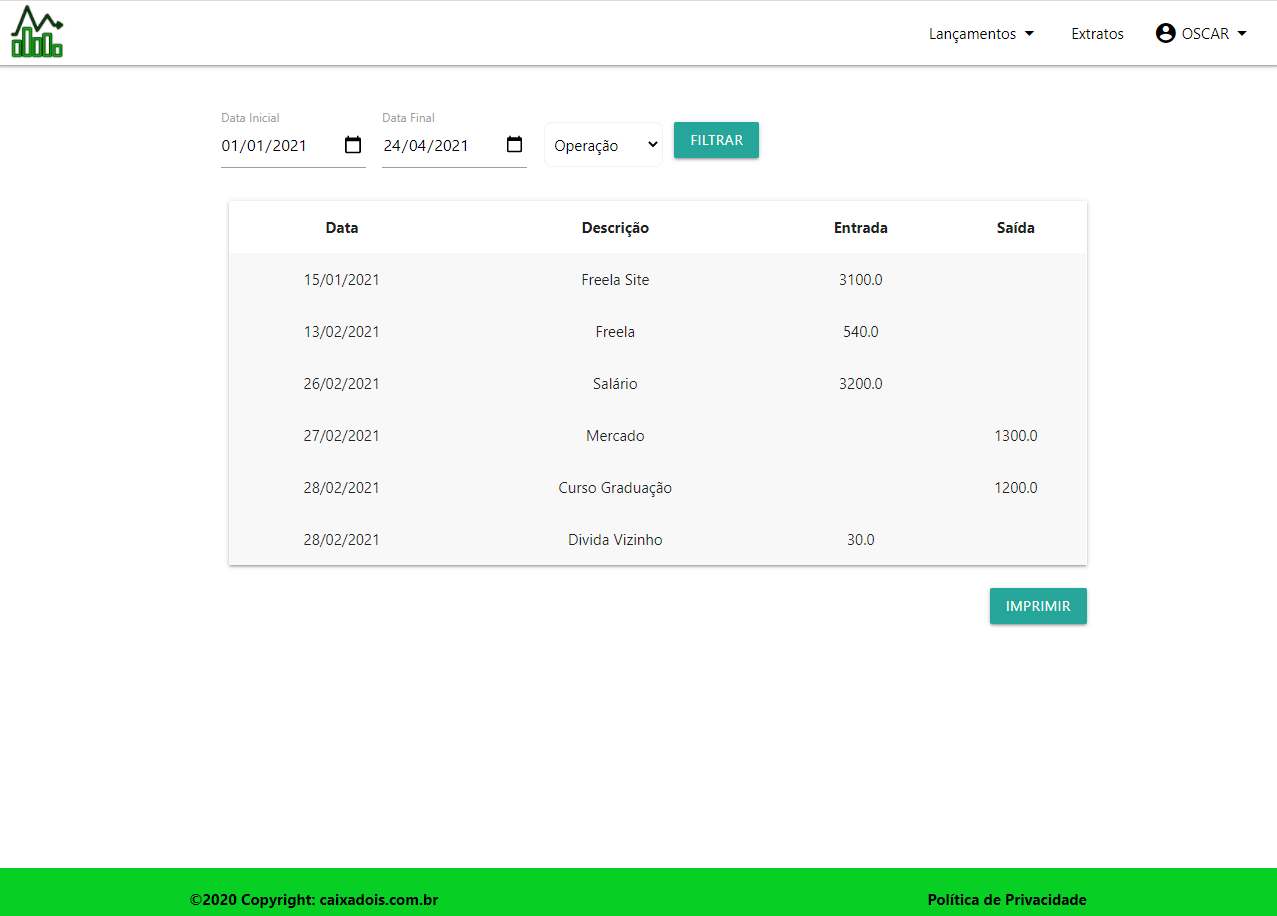This screenshot has height=916, width=1277.
Task: Click the Entrada column header
Action: (x=860, y=227)
